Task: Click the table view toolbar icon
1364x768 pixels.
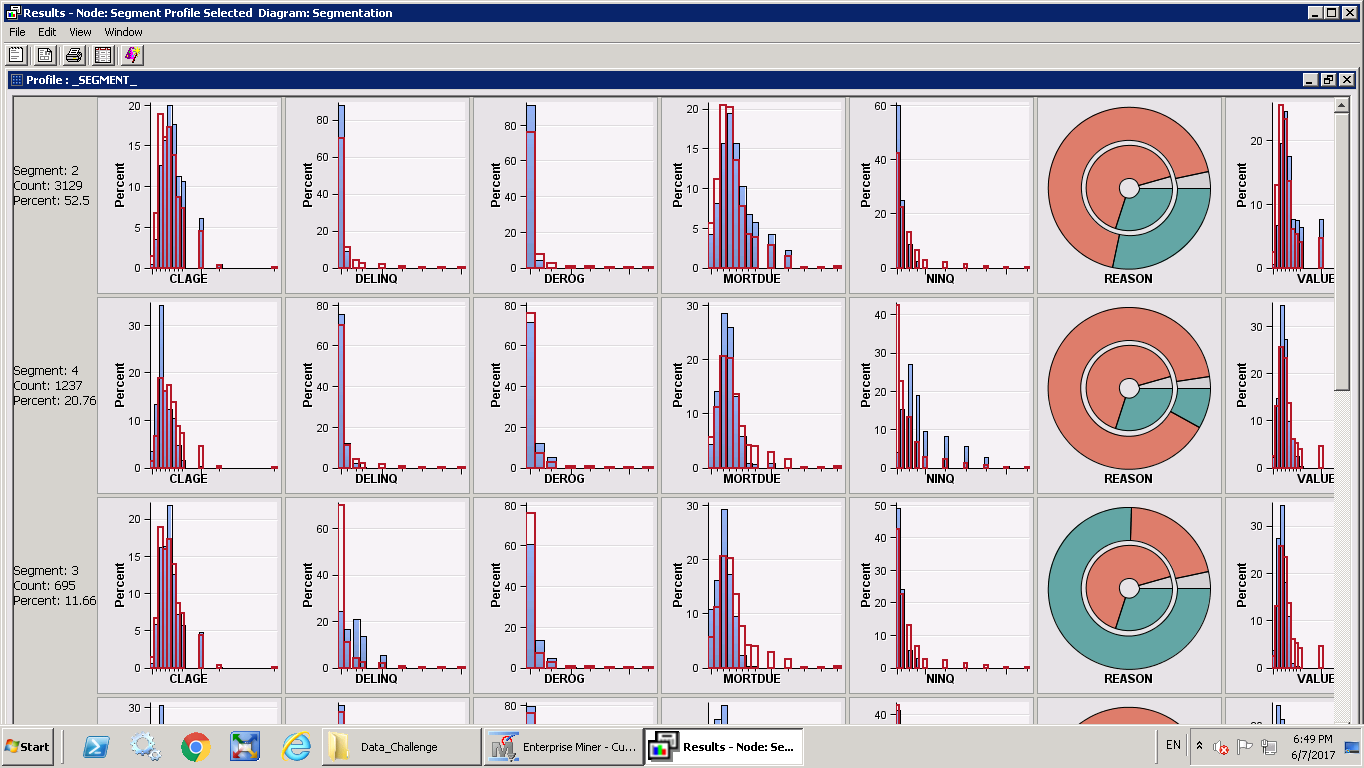Action: tap(103, 55)
